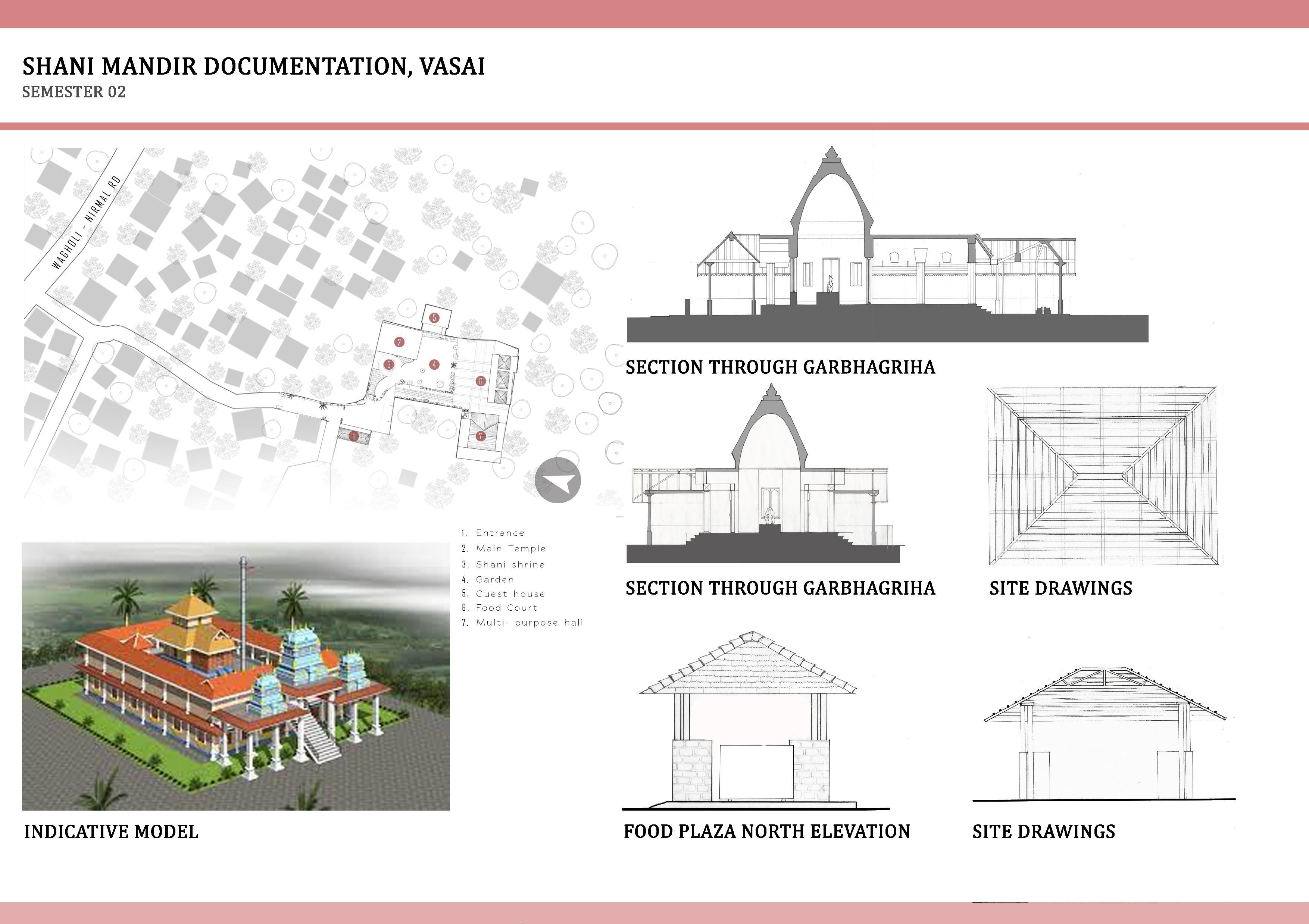Click marker 2 on the site plan
The width and height of the screenshot is (1309, 924).
[x=399, y=342]
